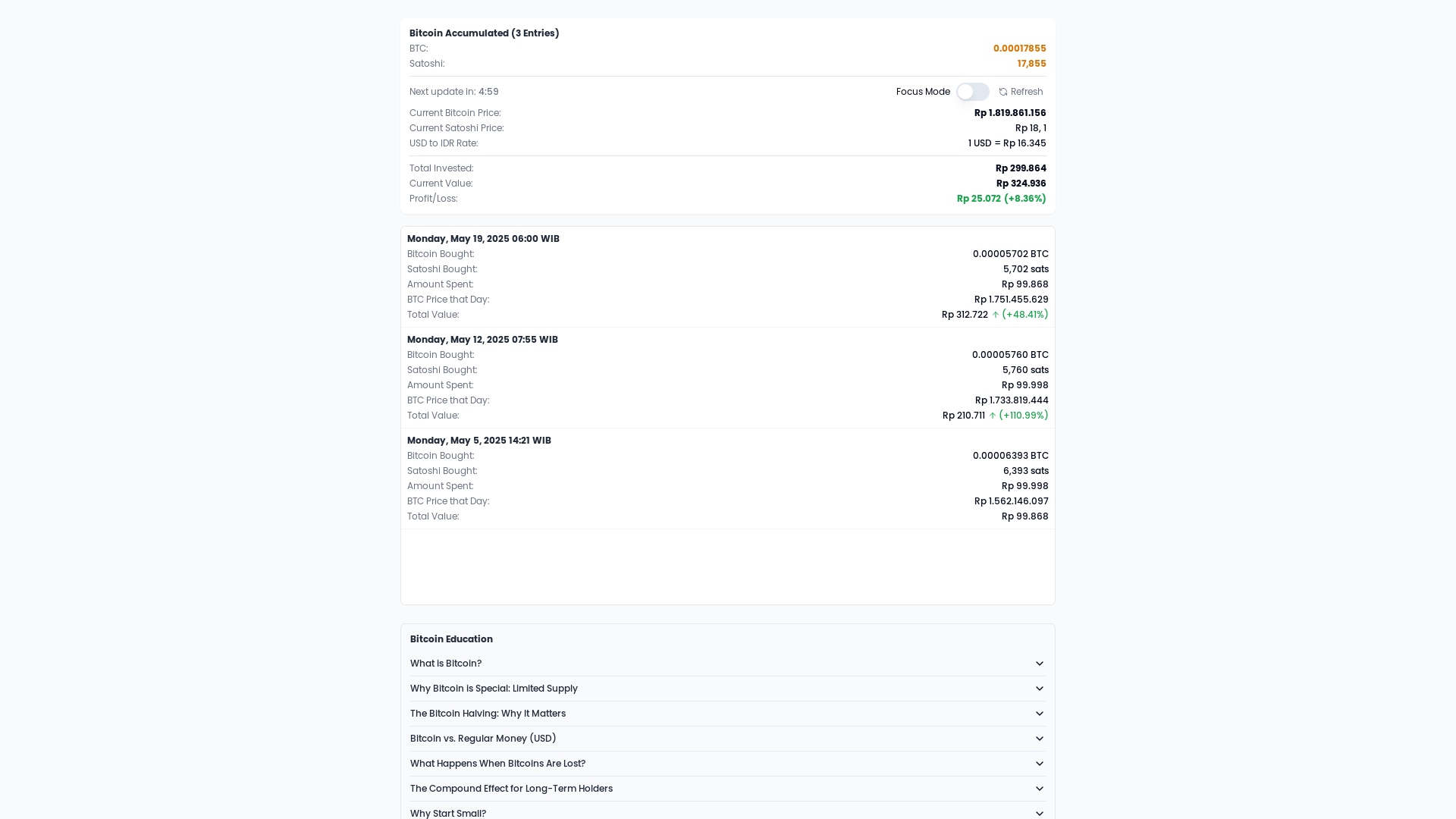The height and width of the screenshot is (819, 1456).
Task: Click chevron beside 'Why Bitcoin is Special'
Action: click(1040, 689)
